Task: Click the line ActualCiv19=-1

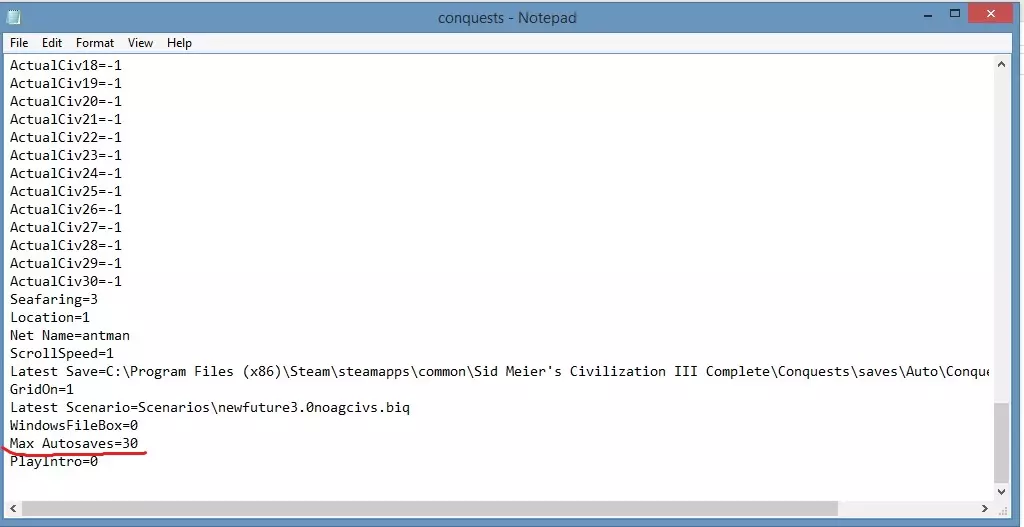Action: 65,84
